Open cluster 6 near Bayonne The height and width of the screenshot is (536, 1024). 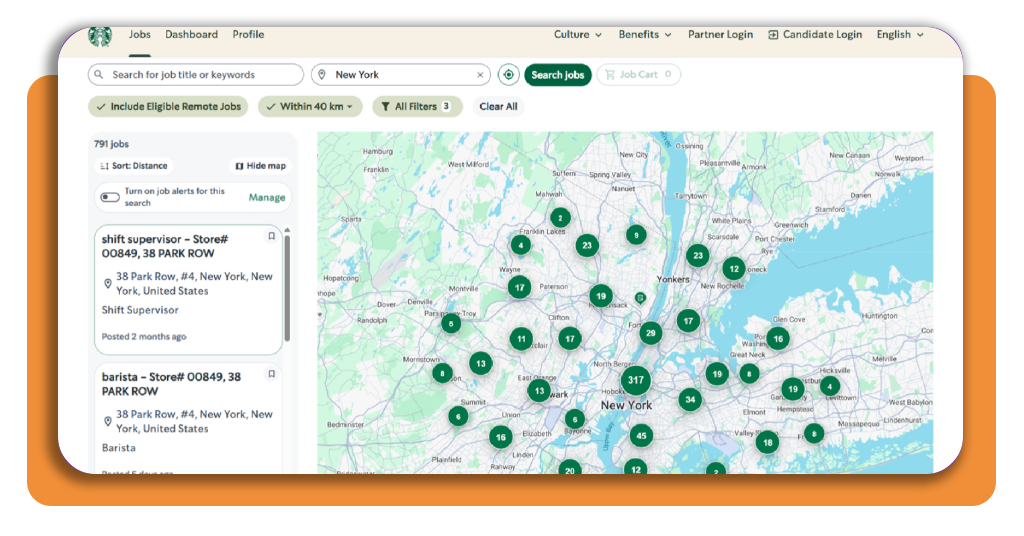click(x=574, y=419)
